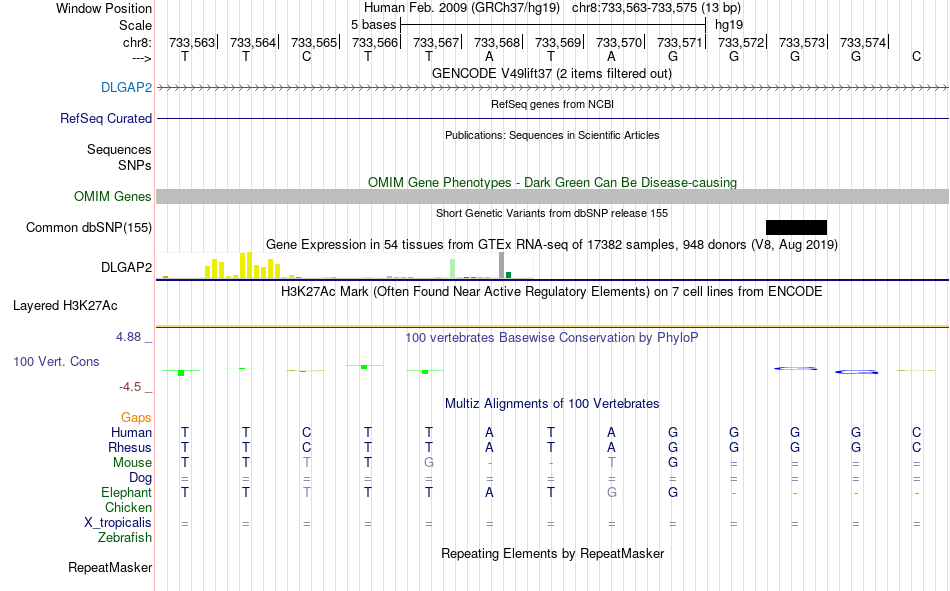Click the Rhesus species label
Screen dimensions: 950x591
pyautogui.click(x=130, y=447)
